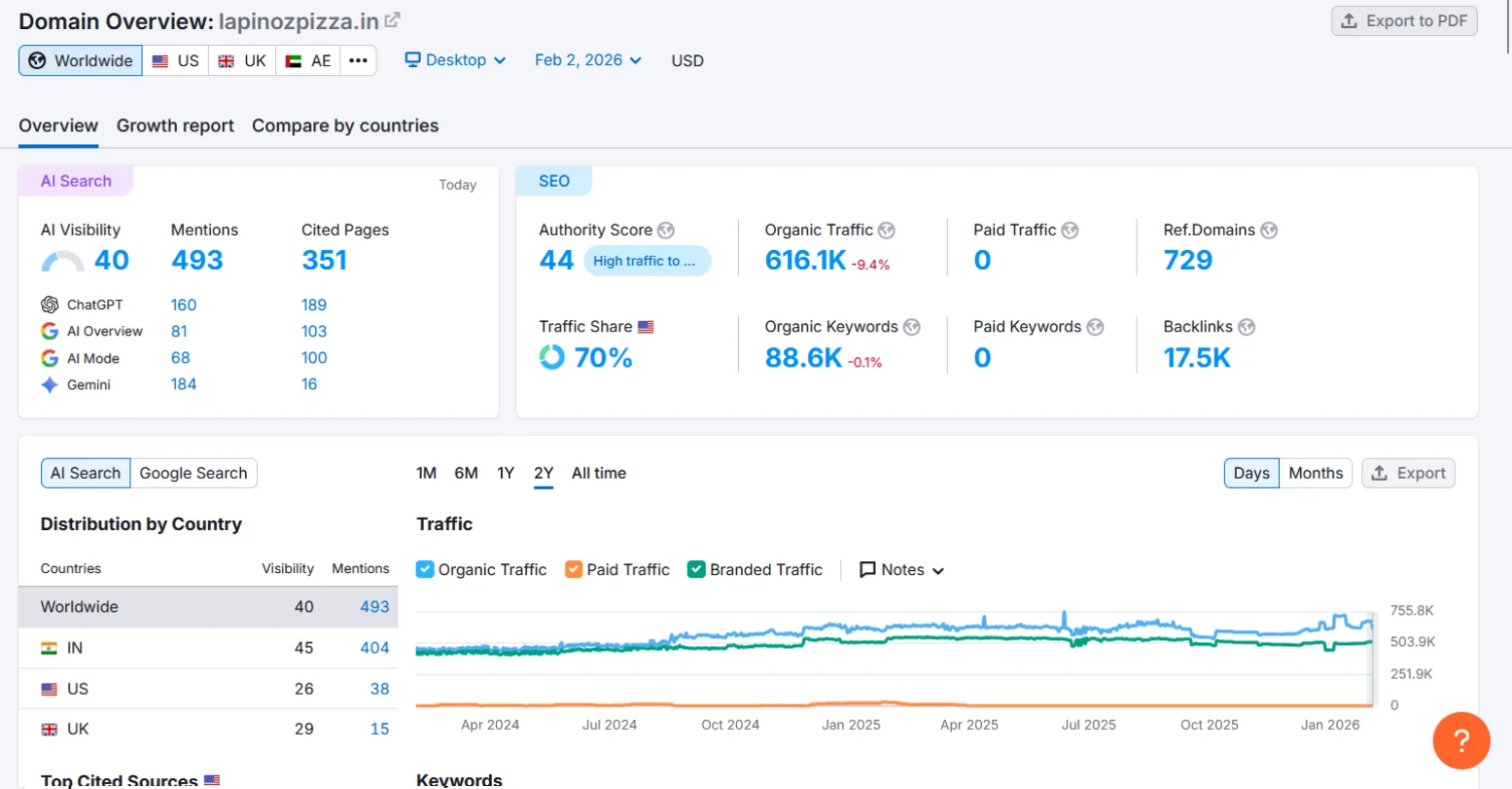Click the orange help question mark button
The image size is (1512, 789).
click(x=1460, y=740)
